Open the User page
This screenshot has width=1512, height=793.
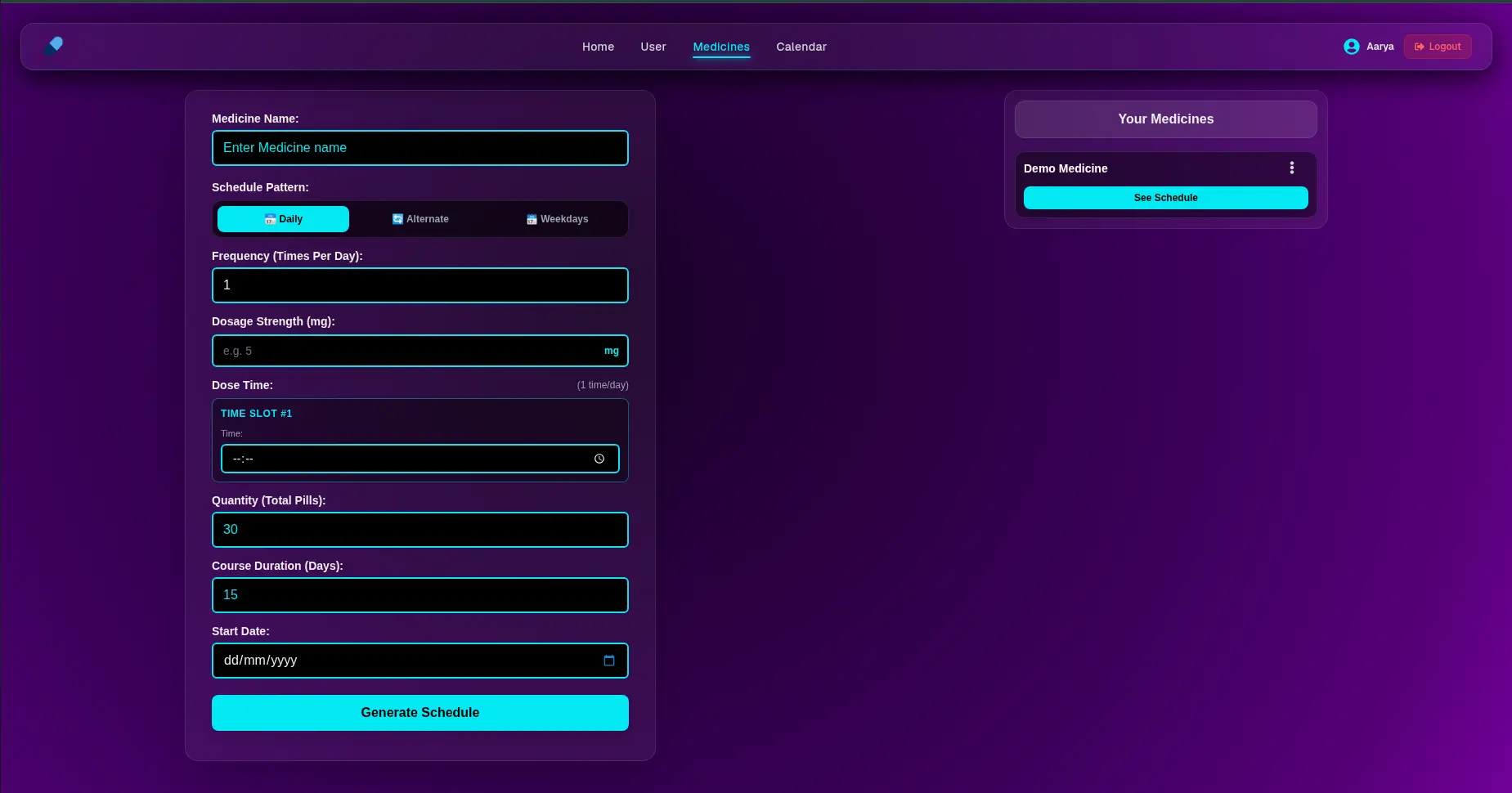(653, 47)
